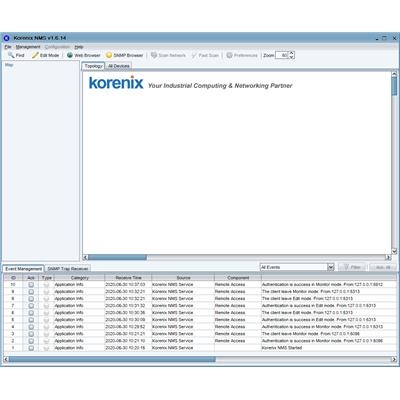Click the type icon in event row 7
Screen dimensions: 400x400
click(x=46, y=306)
